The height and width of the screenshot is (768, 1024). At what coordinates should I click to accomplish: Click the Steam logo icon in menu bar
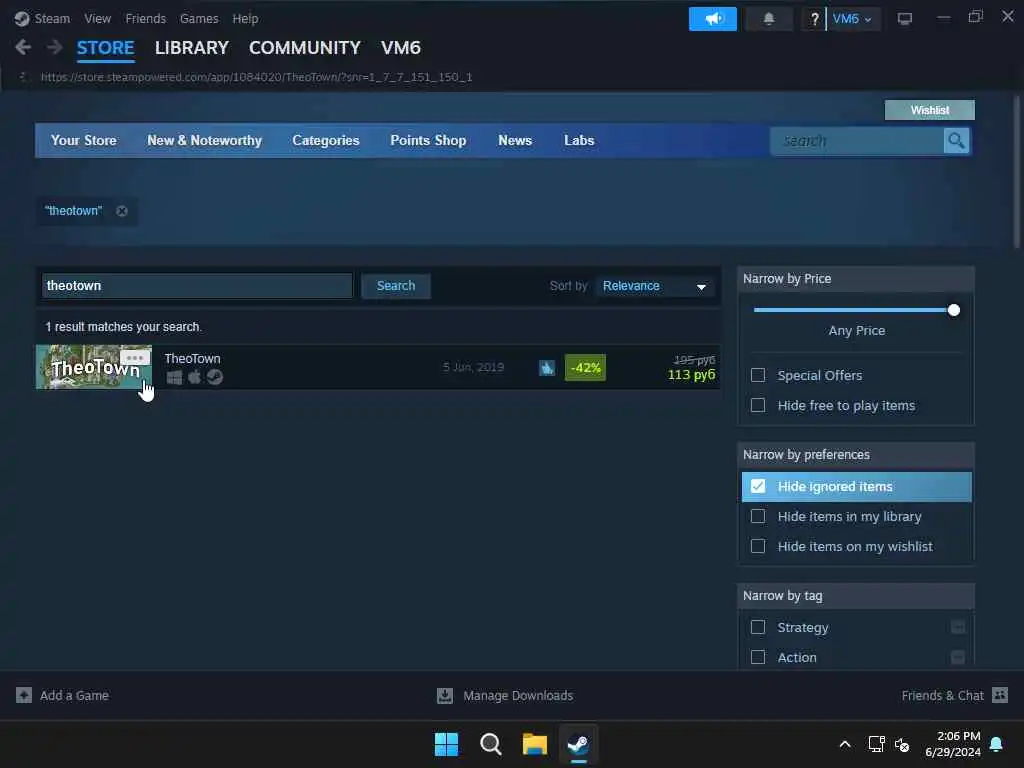tap(22, 18)
